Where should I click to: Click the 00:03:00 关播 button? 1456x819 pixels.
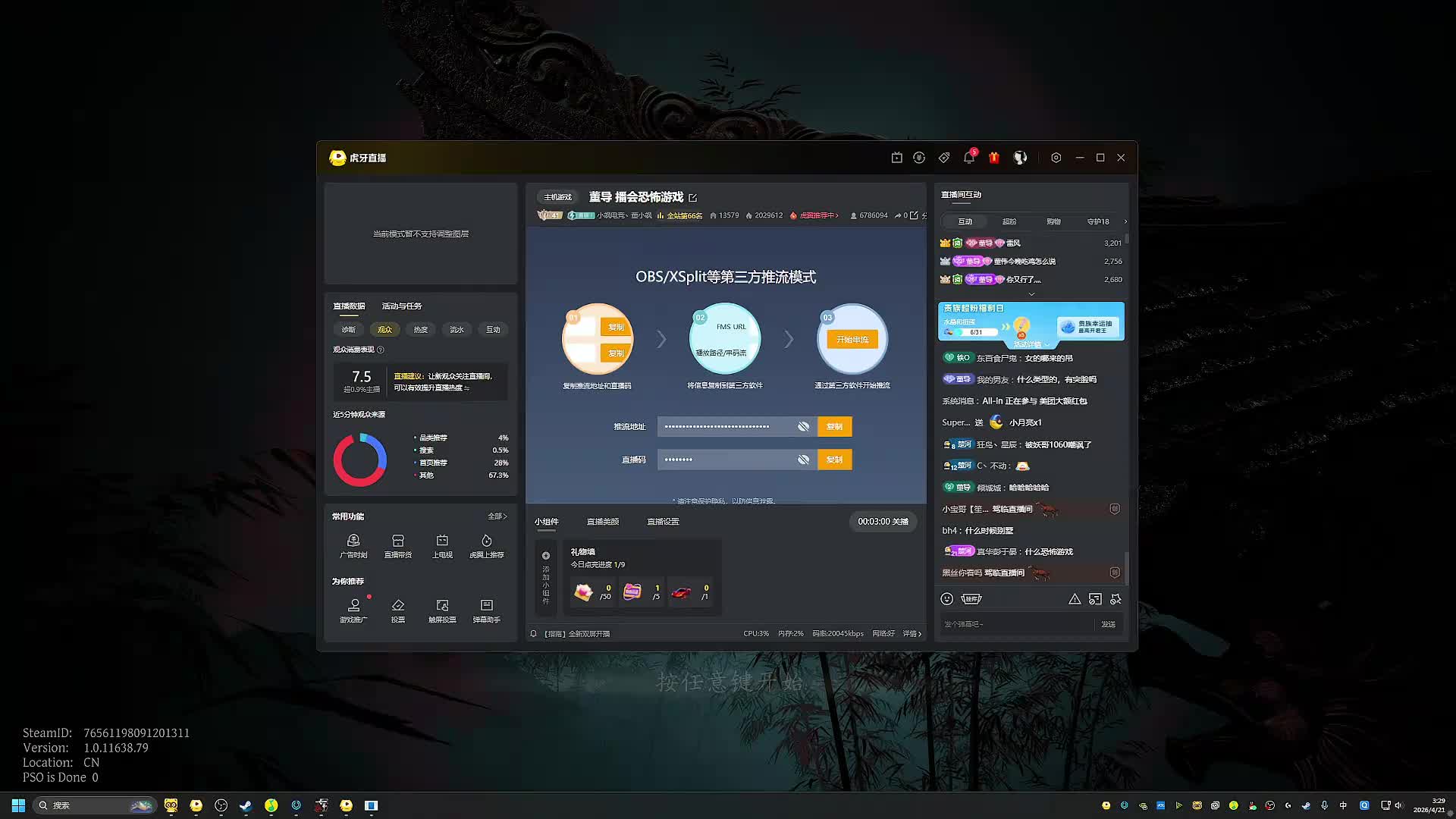pyautogui.click(x=883, y=522)
